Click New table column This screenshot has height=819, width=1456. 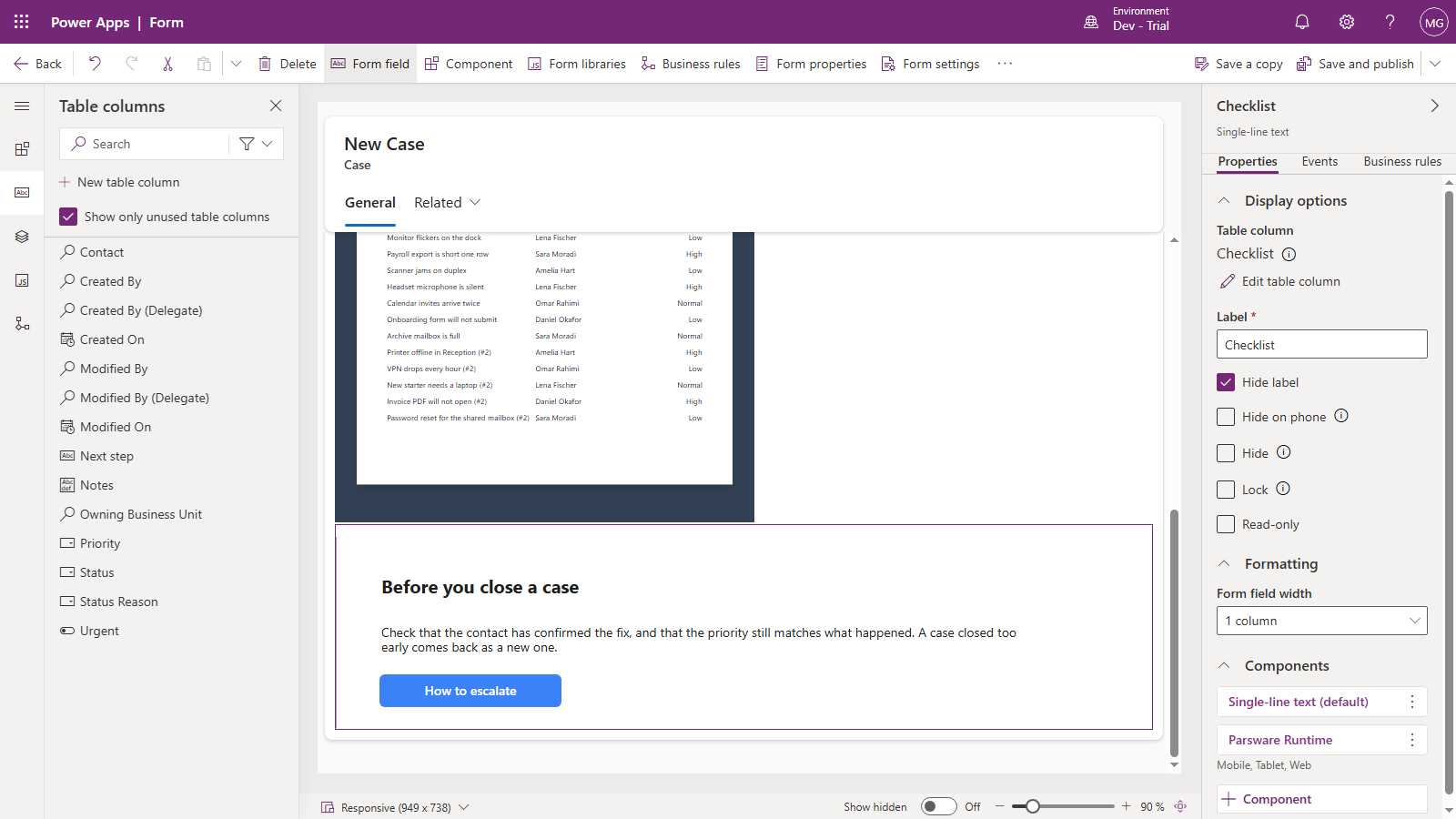(119, 182)
